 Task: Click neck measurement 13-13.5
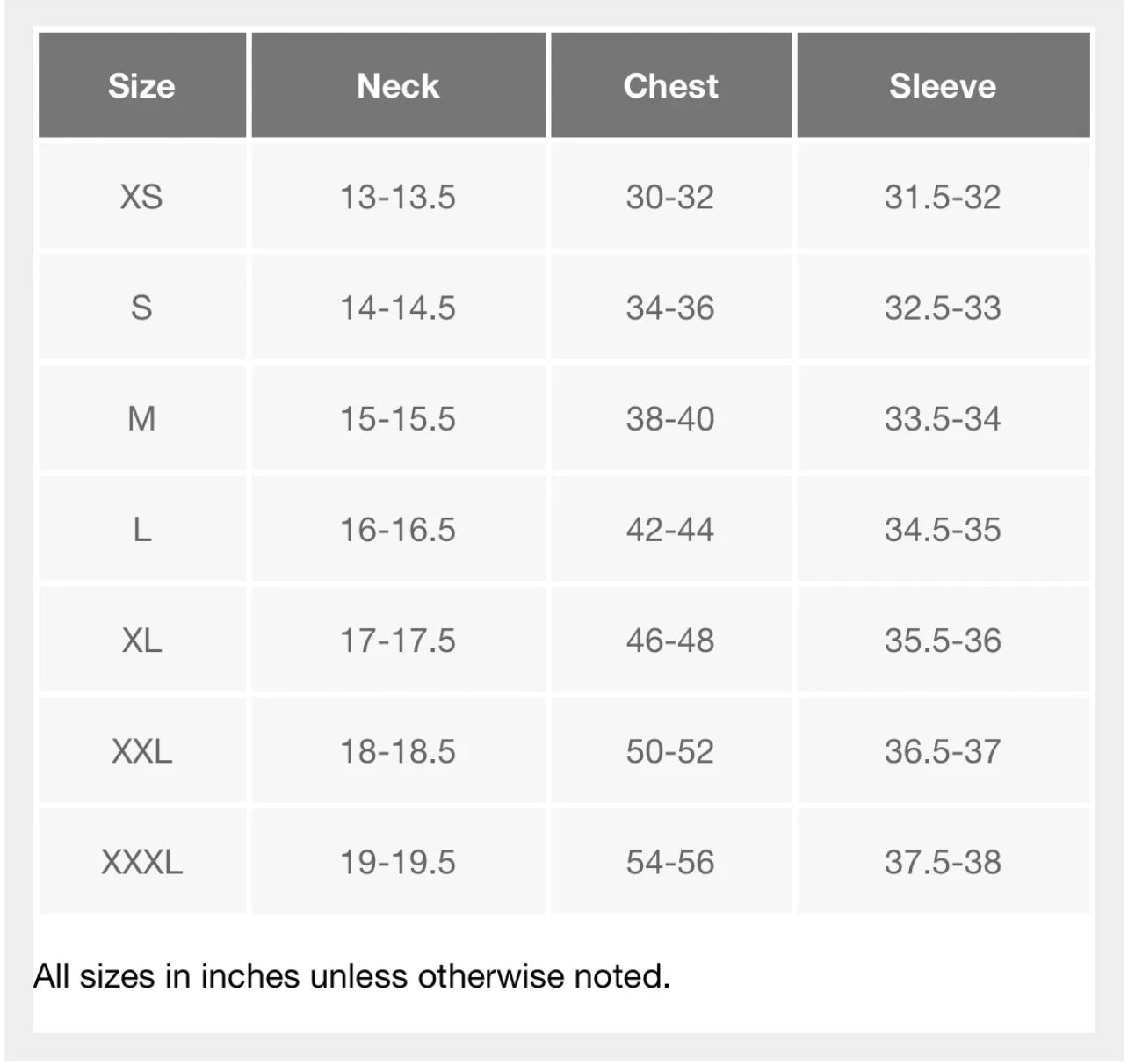tap(398, 197)
